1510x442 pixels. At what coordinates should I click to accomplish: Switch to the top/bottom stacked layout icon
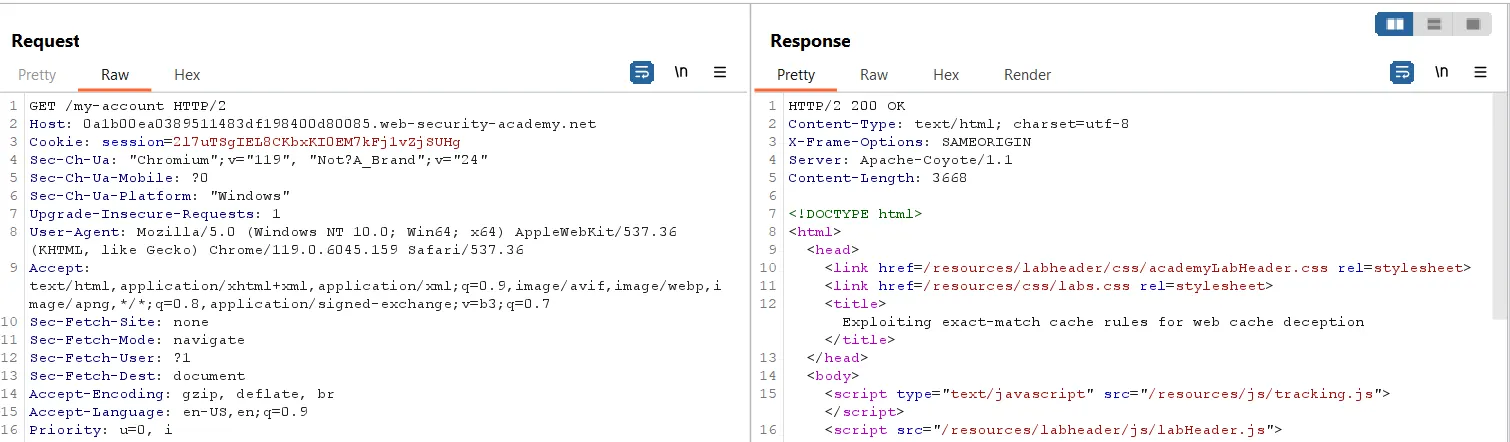[x=1433, y=24]
